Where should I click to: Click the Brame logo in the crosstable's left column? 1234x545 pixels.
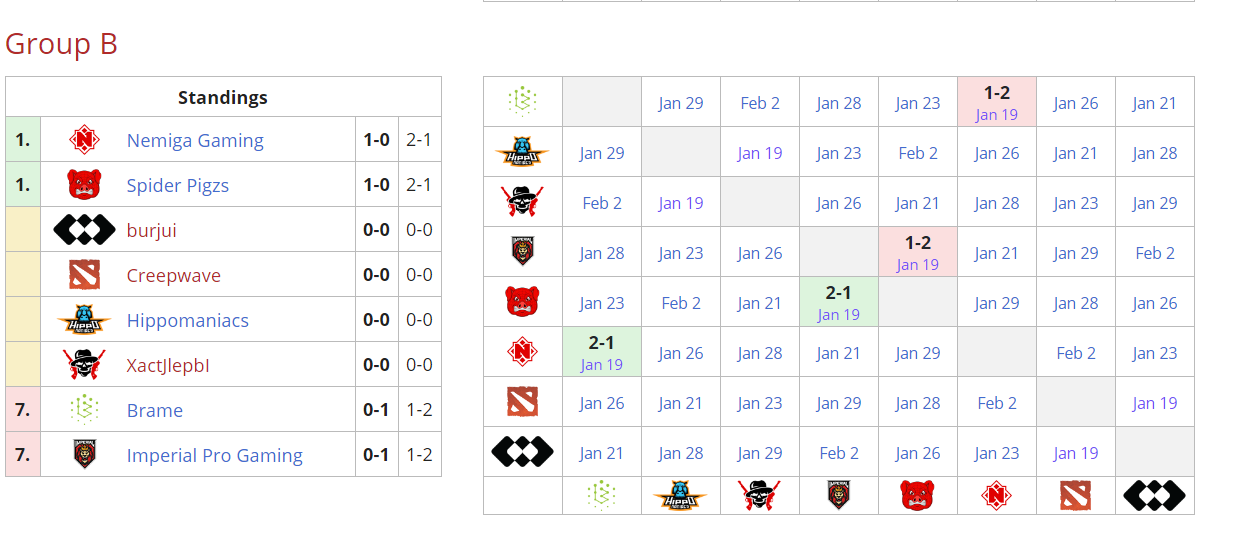[x=522, y=102]
